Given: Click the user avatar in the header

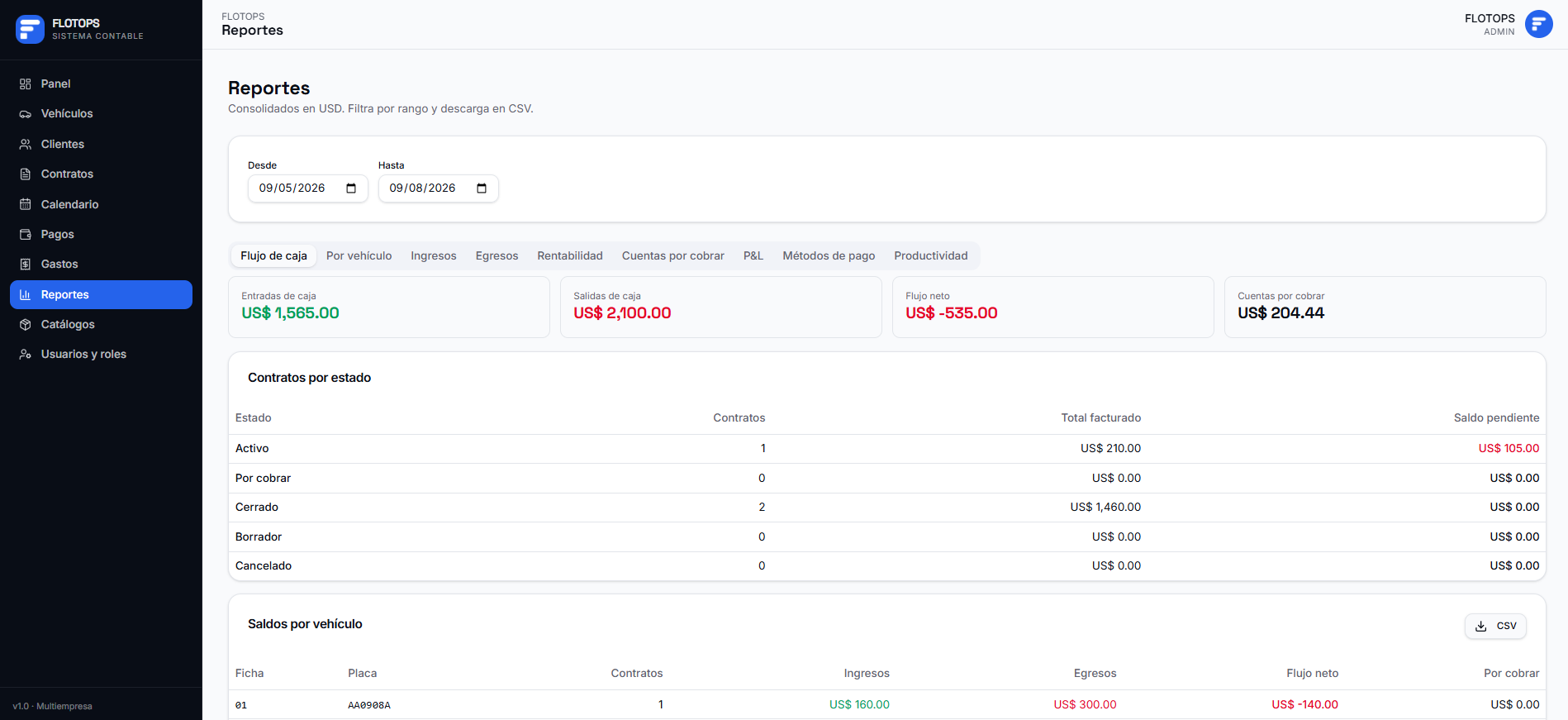Looking at the screenshot, I should point(1539,24).
